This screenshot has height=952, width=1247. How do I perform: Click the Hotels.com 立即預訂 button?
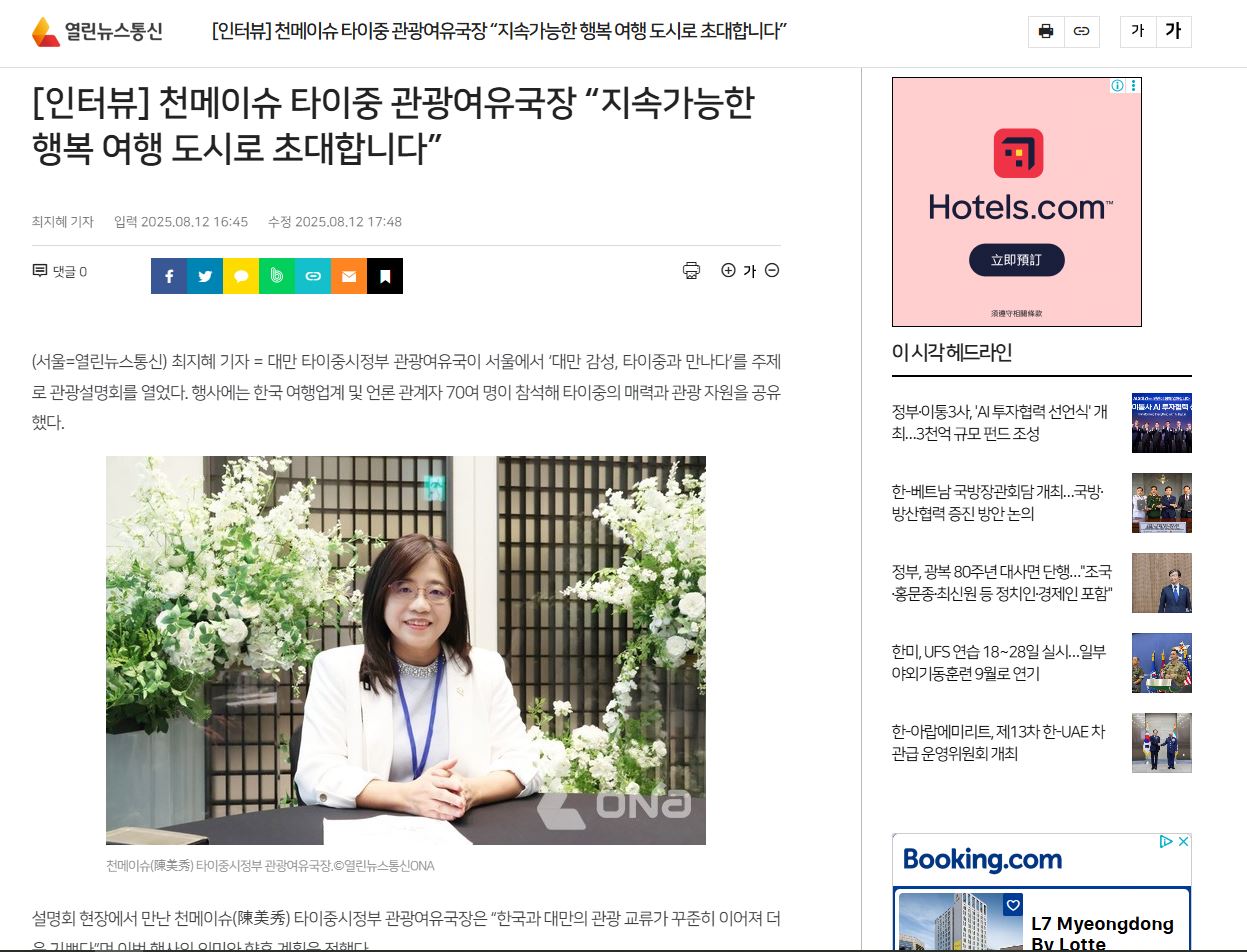coord(1016,260)
